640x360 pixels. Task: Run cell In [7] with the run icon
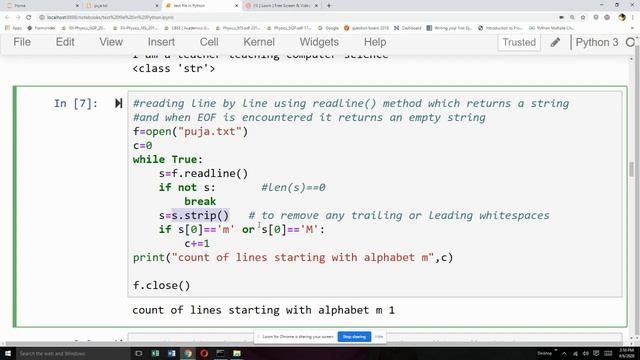pos(118,103)
